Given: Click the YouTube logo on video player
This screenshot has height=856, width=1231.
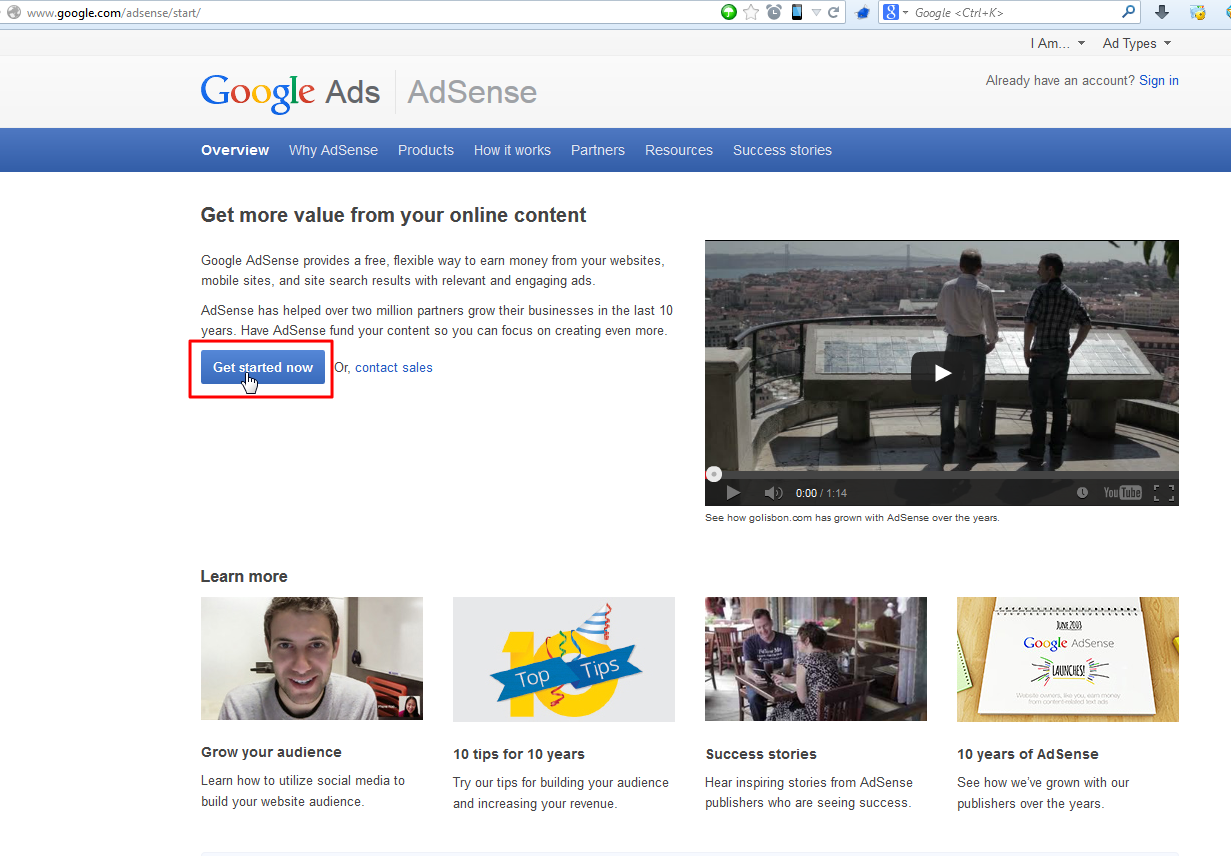Looking at the screenshot, I should [x=1122, y=493].
